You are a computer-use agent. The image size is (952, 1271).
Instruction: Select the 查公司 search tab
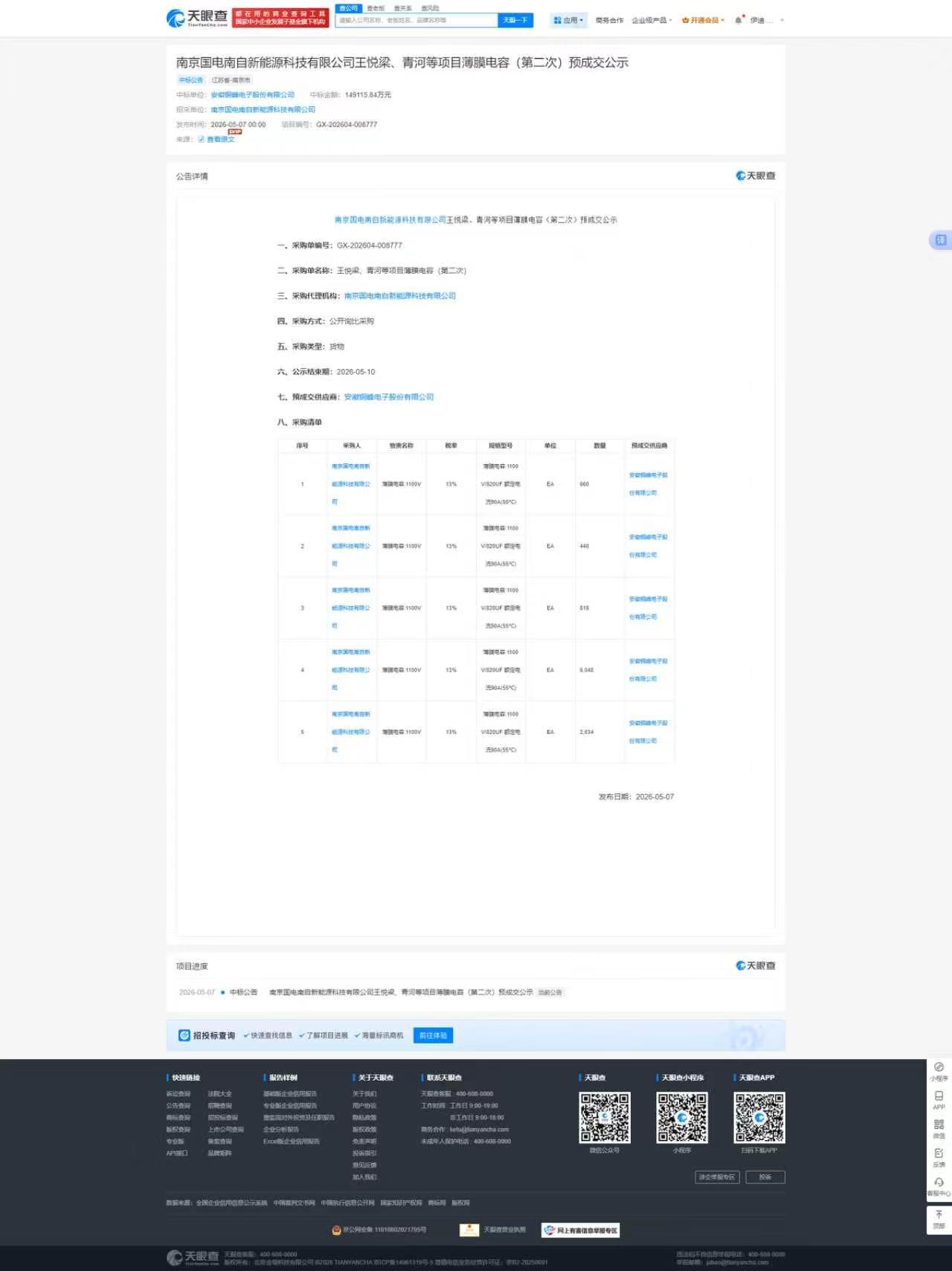(348, 8)
